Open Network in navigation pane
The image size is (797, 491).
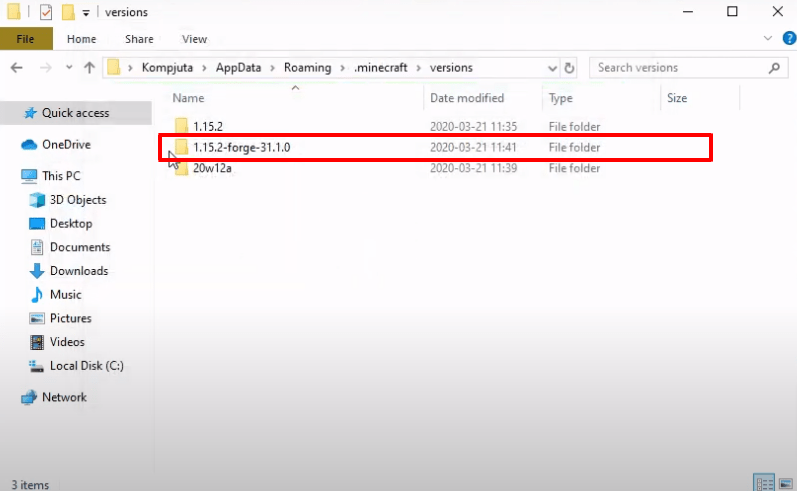point(64,397)
